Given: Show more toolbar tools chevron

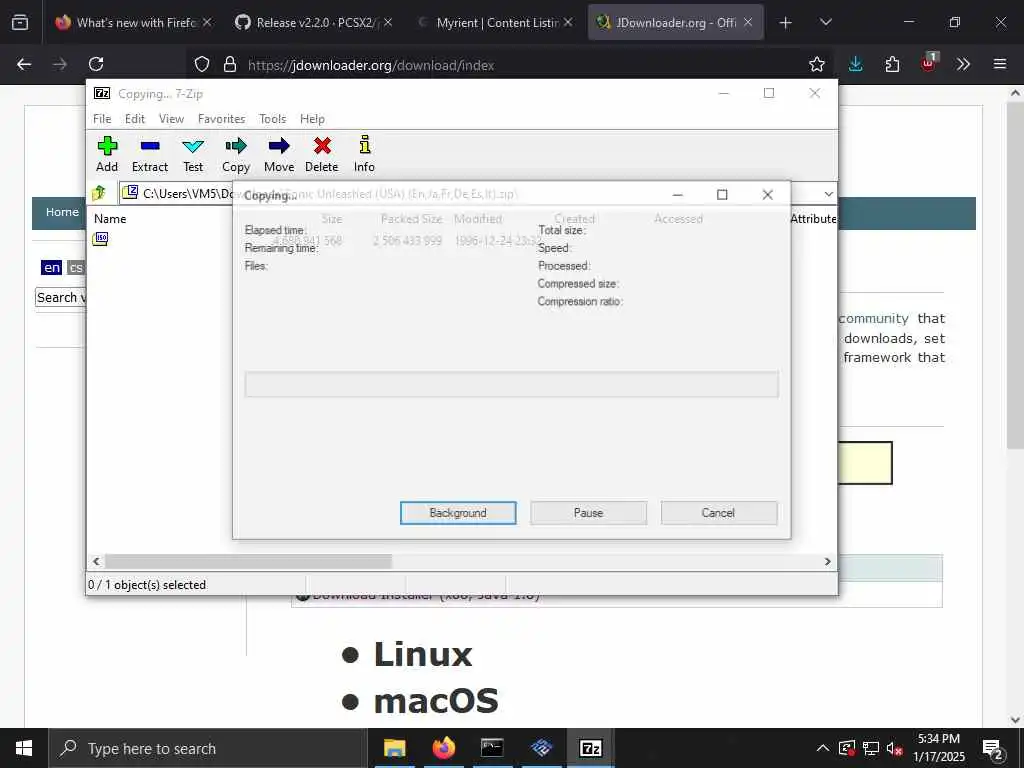Looking at the screenshot, I should (x=963, y=64).
